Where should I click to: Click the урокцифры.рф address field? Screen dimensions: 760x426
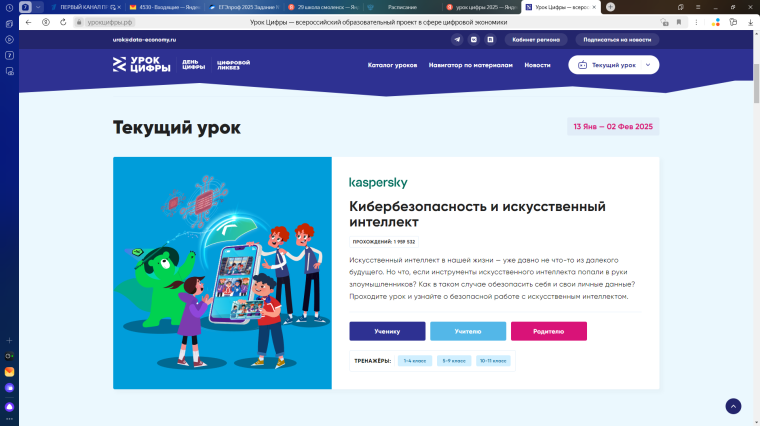110,22
